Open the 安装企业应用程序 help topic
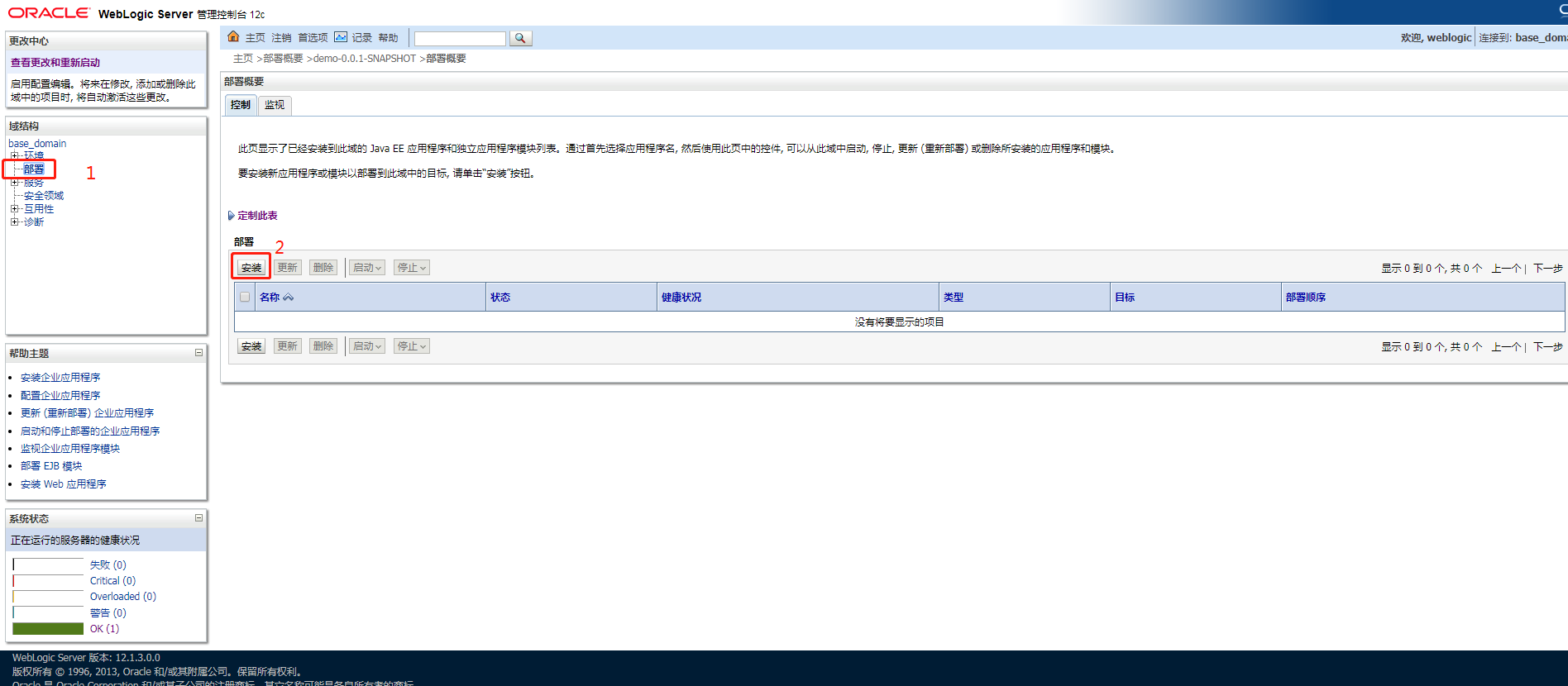 pyautogui.click(x=60, y=378)
